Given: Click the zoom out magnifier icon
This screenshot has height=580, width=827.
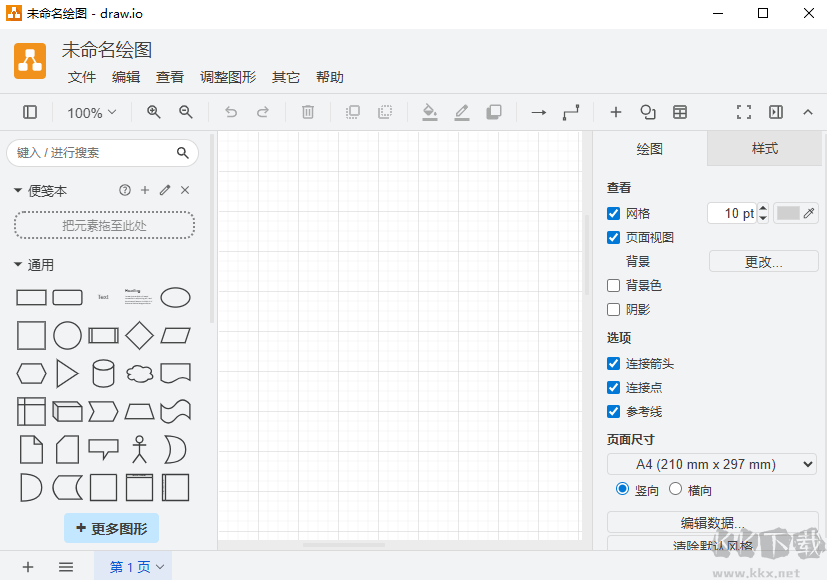Looking at the screenshot, I should (x=186, y=112).
